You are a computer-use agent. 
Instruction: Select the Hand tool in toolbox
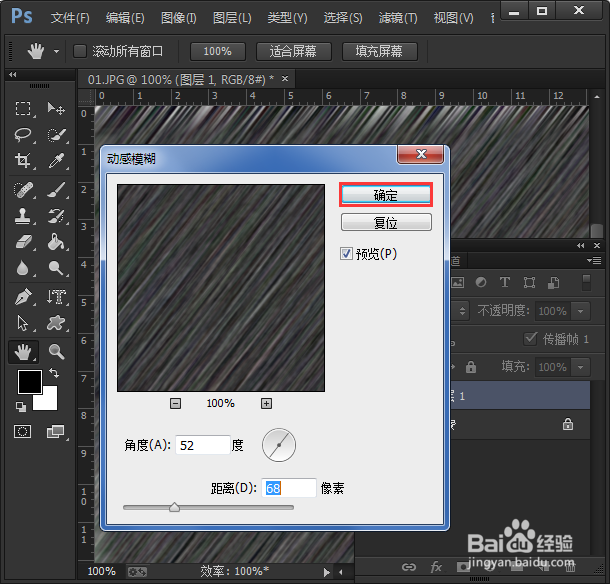23,352
